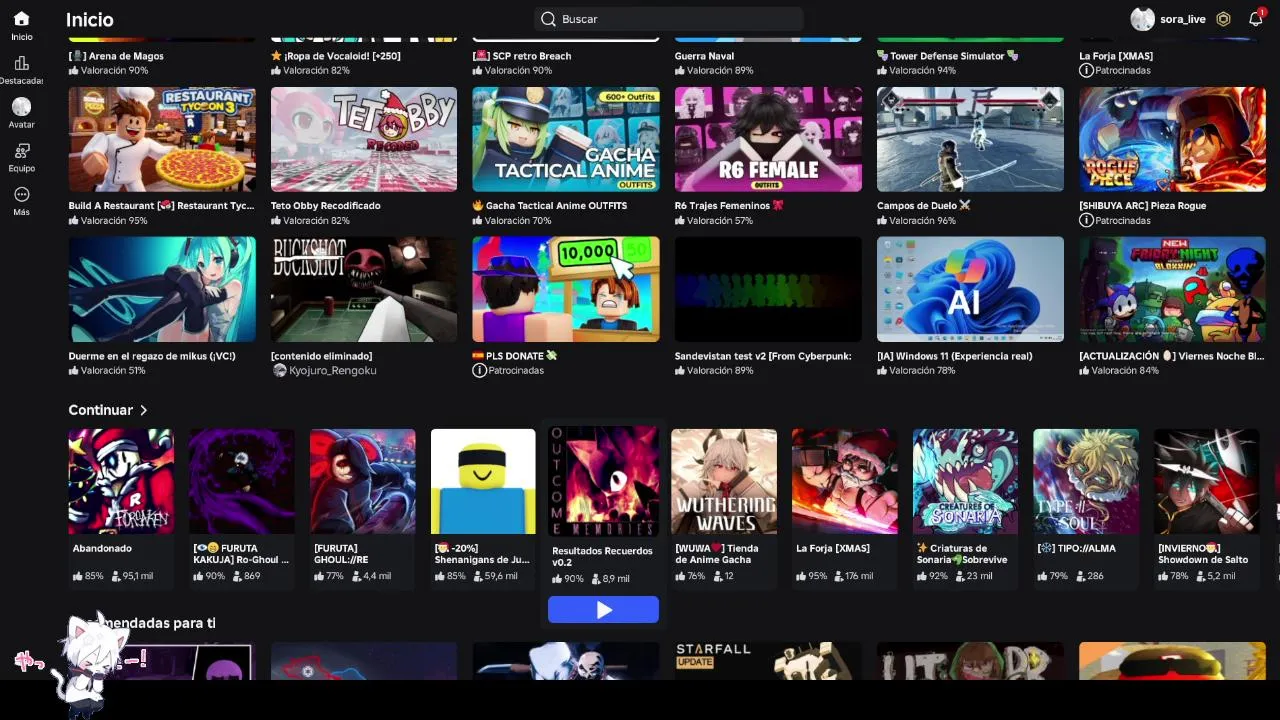Screen dimensions: 1280x720
Task: Open Creatures of Sonaria thumbnail
Action: (965, 482)
